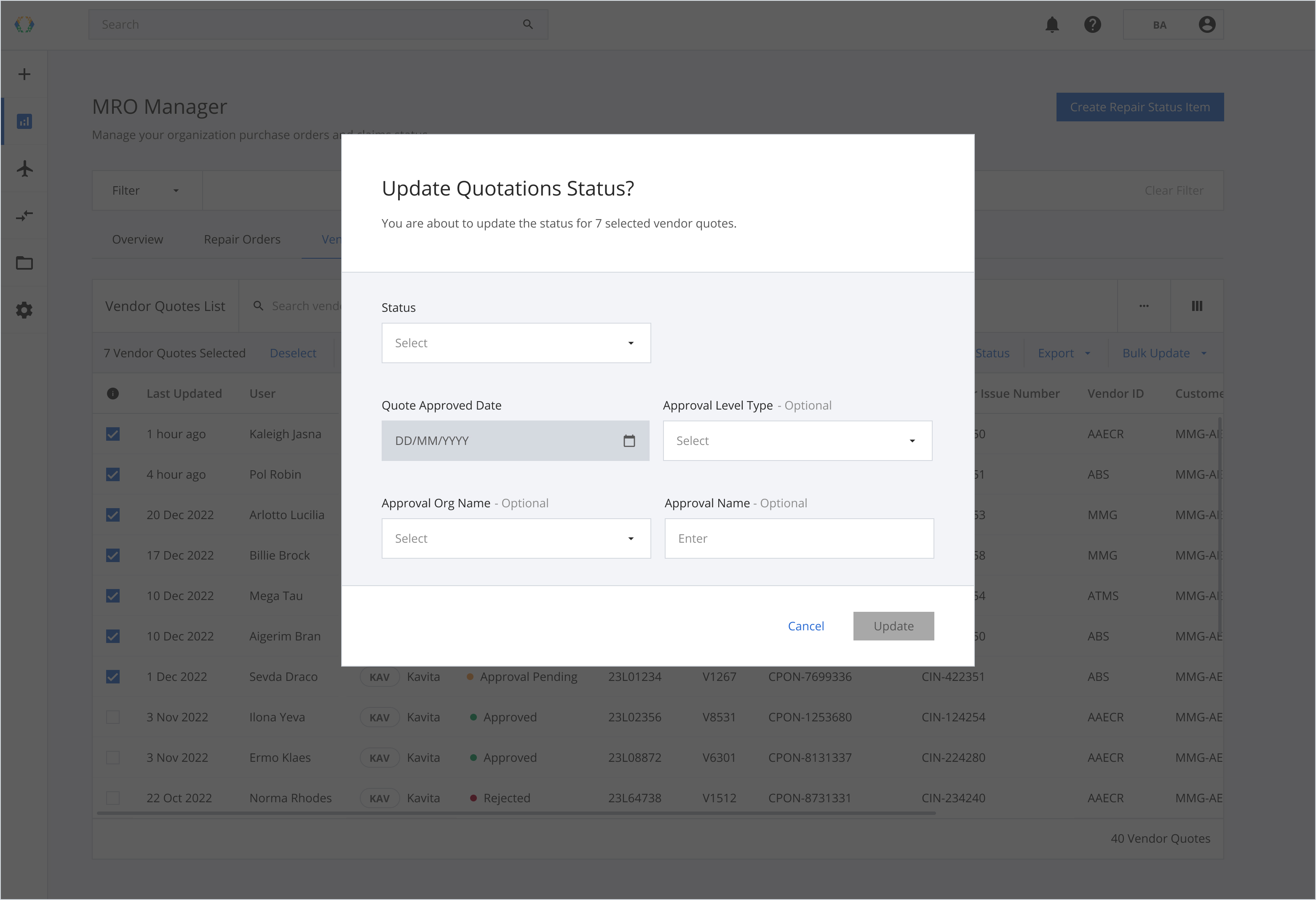1316x900 pixels.
Task: Click the Update button
Action: pyautogui.click(x=893, y=627)
